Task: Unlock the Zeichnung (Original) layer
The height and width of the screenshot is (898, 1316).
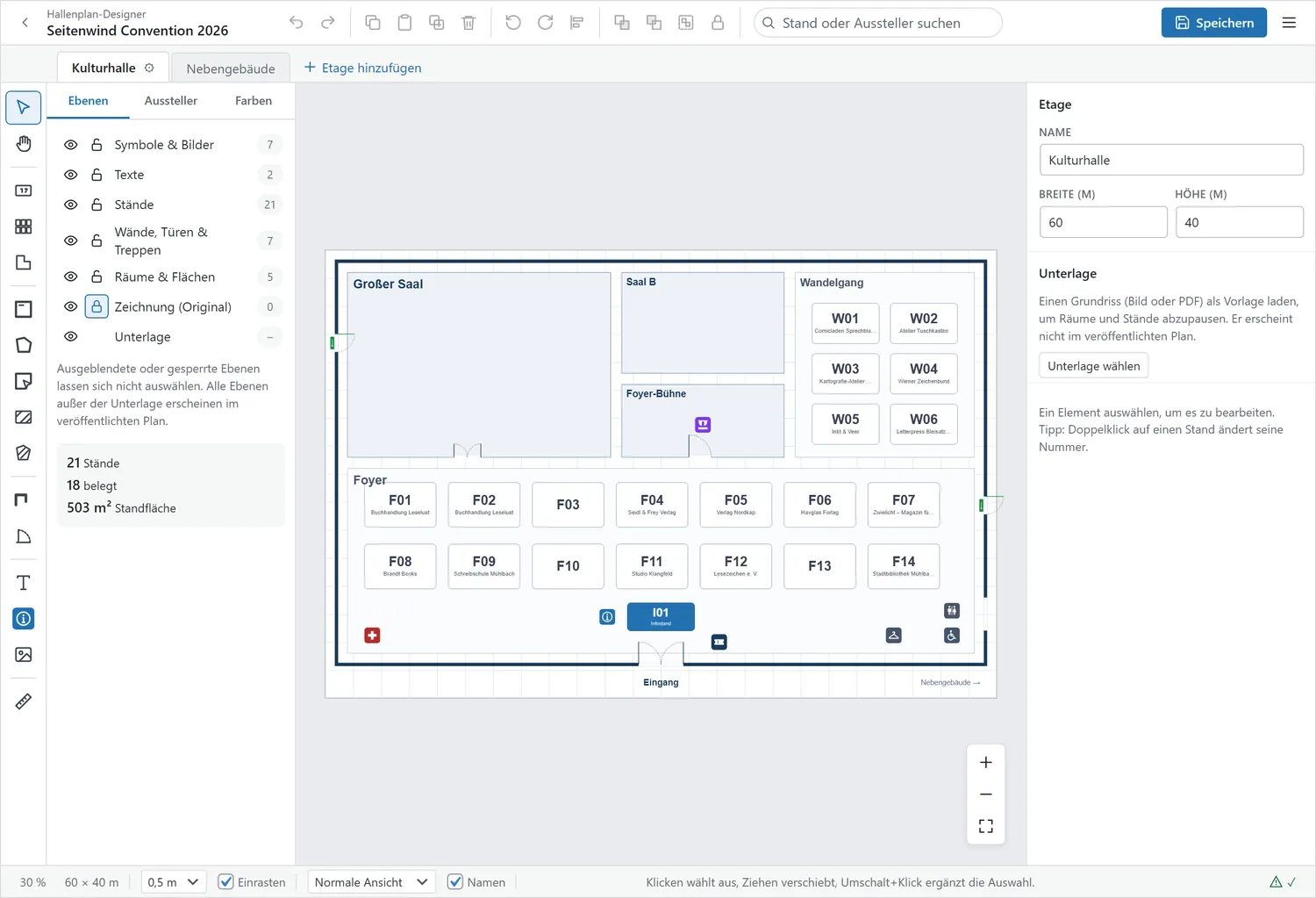Action: [97, 307]
